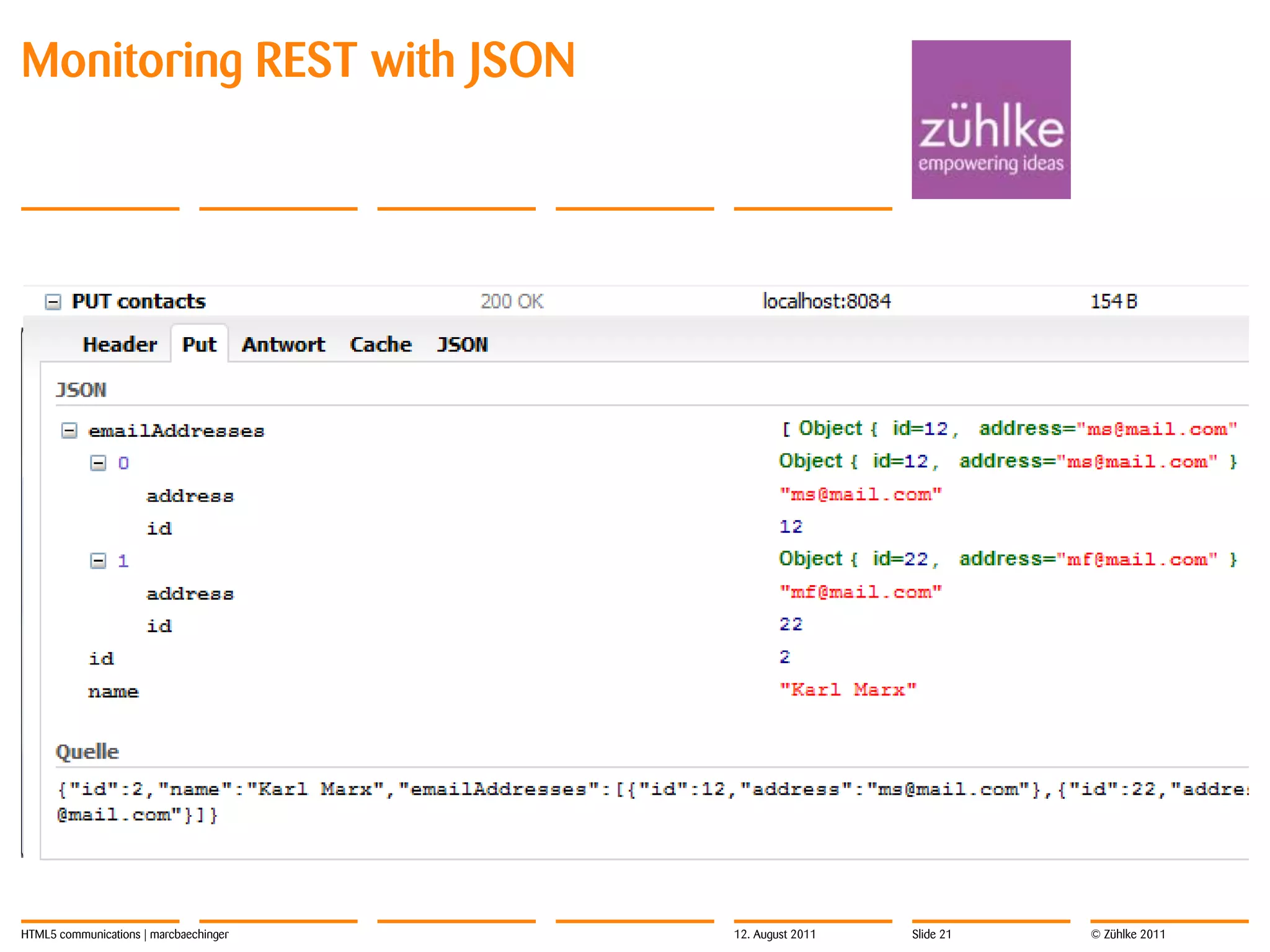Screen dimensions: 1270x952
Task: Switch to the Cache tab
Action: 380,345
